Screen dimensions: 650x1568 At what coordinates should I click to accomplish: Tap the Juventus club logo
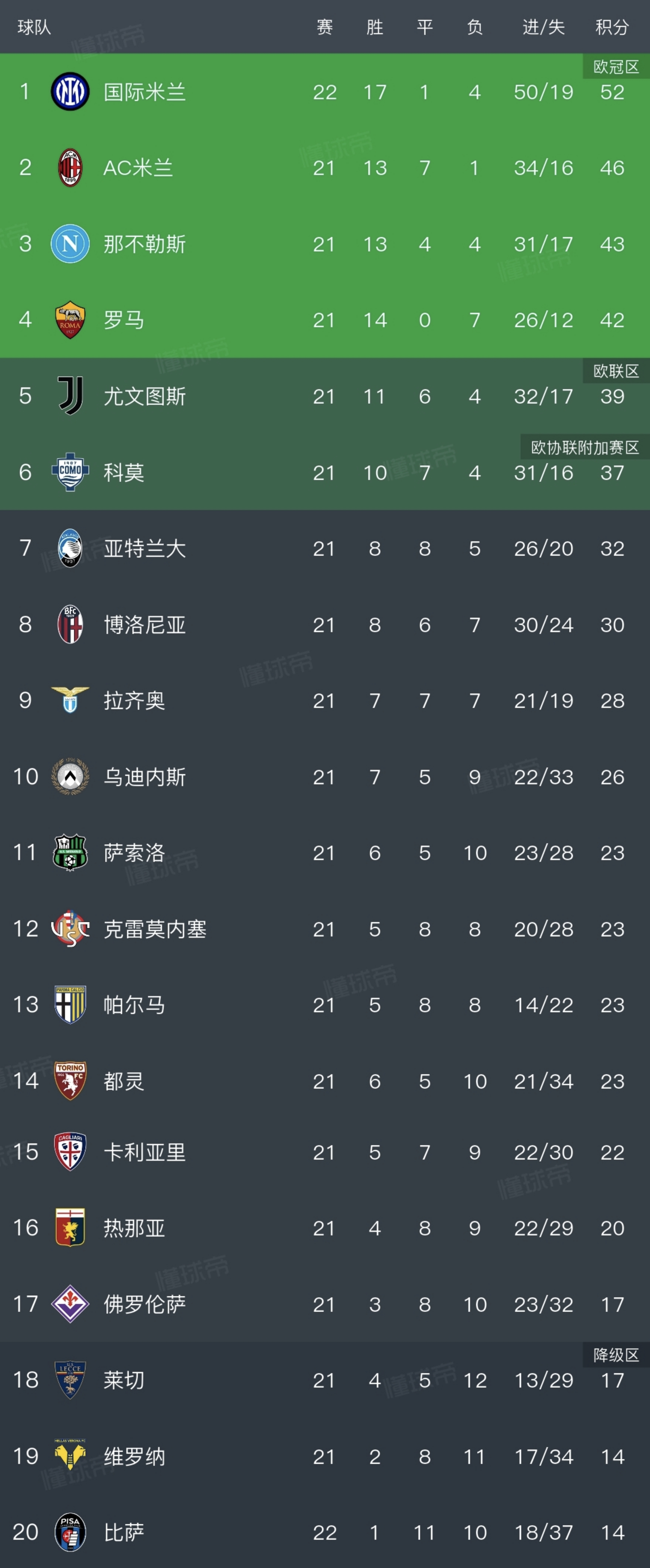click(70, 396)
